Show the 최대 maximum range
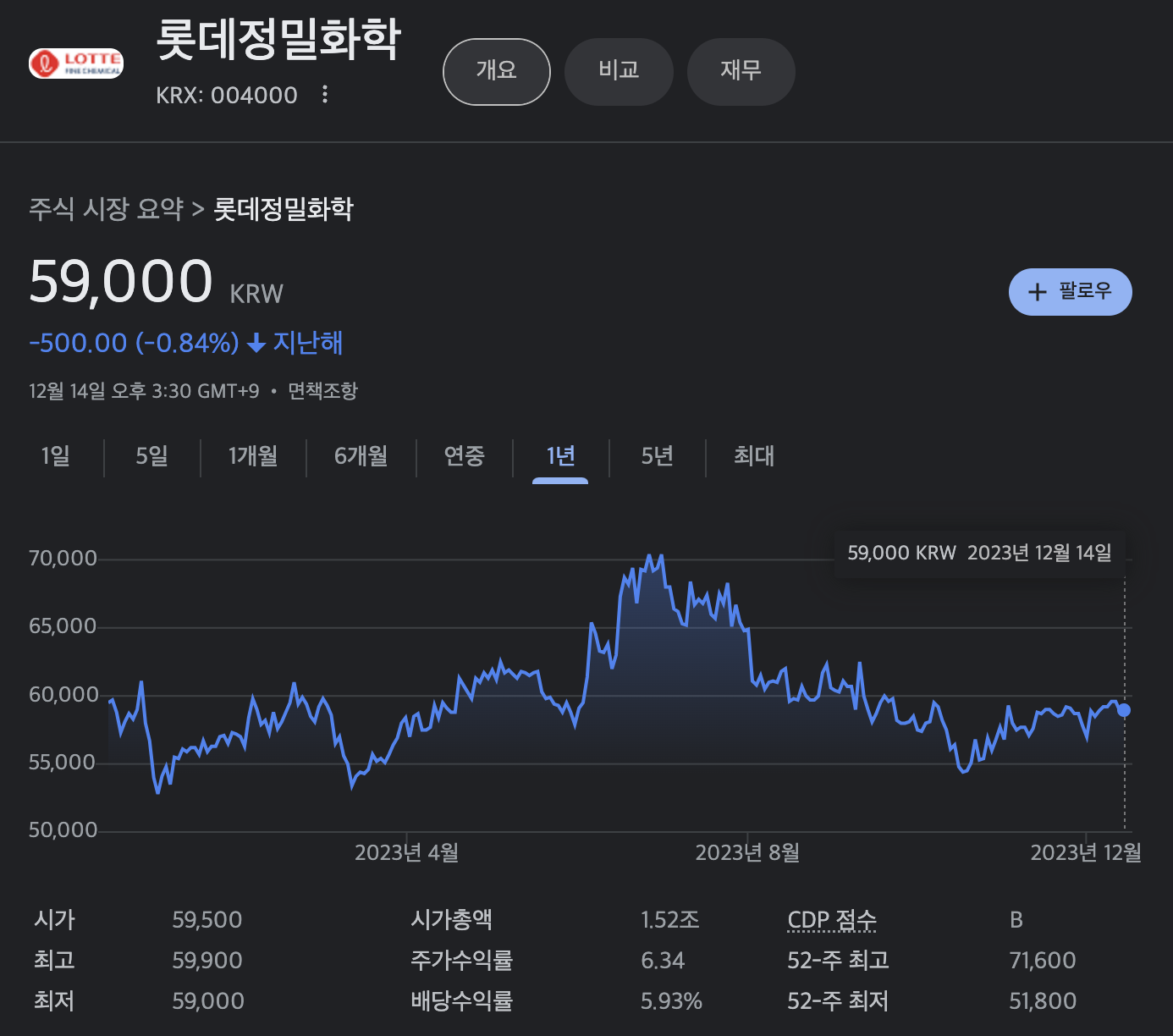 (754, 456)
